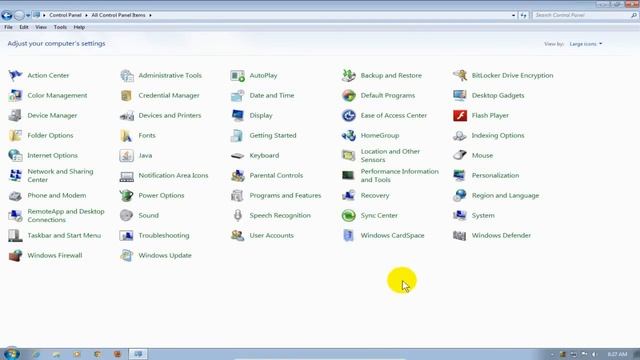This screenshot has width=640, height=360.
Task: Open the recent pages arrow beside Forward
Action: click(x=28, y=16)
